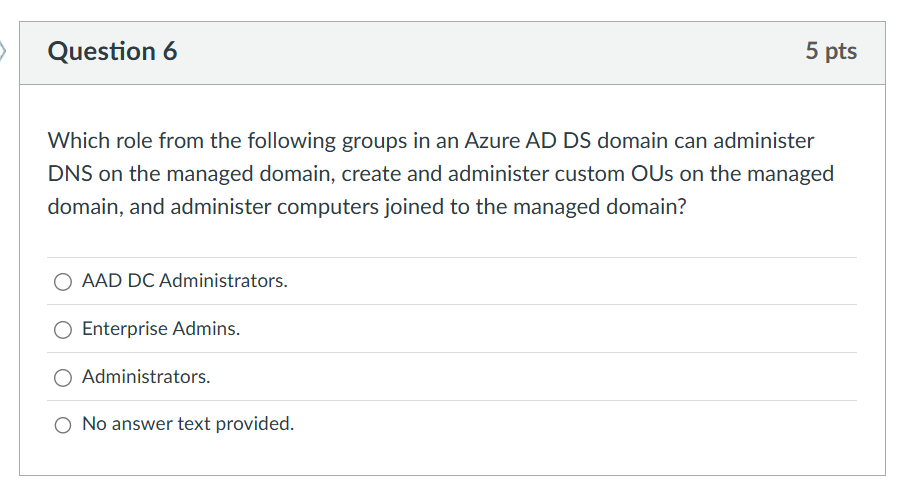Click the "Enterprise Admins." answer text

(161, 329)
